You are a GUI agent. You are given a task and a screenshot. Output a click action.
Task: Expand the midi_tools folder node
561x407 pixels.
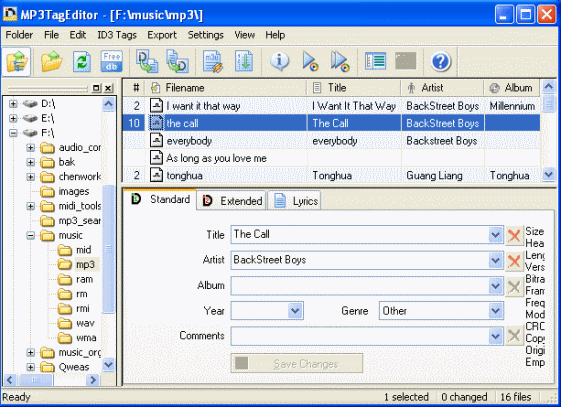point(31,206)
